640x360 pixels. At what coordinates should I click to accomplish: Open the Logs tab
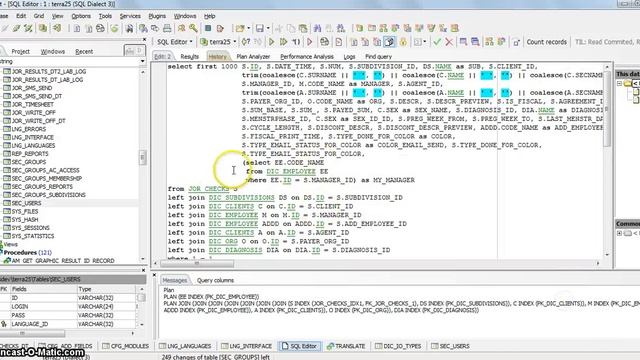pos(349,57)
